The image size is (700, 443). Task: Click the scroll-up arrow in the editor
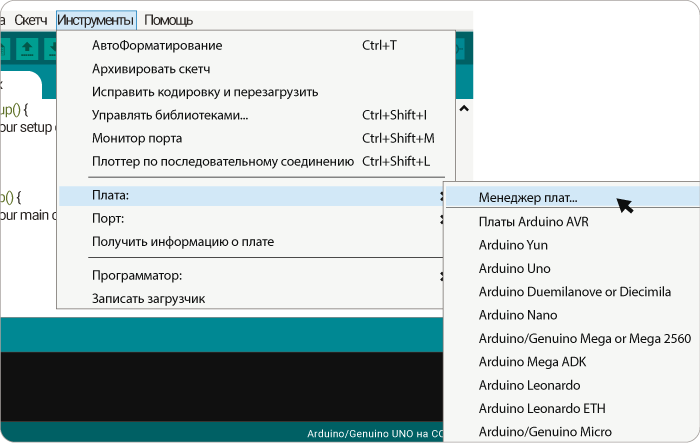tap(464, 109)
